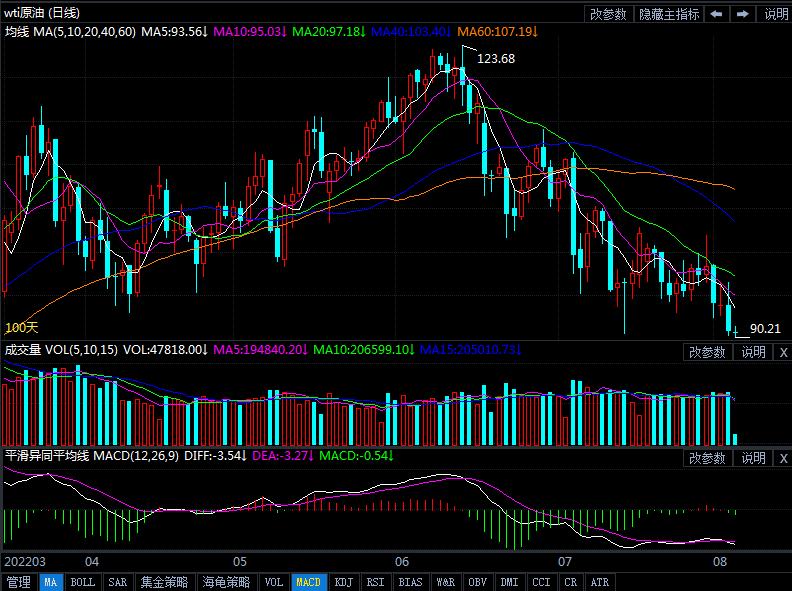Close the MACD panel with its X
Screen dimensions: 792x591
coord(782,458)
